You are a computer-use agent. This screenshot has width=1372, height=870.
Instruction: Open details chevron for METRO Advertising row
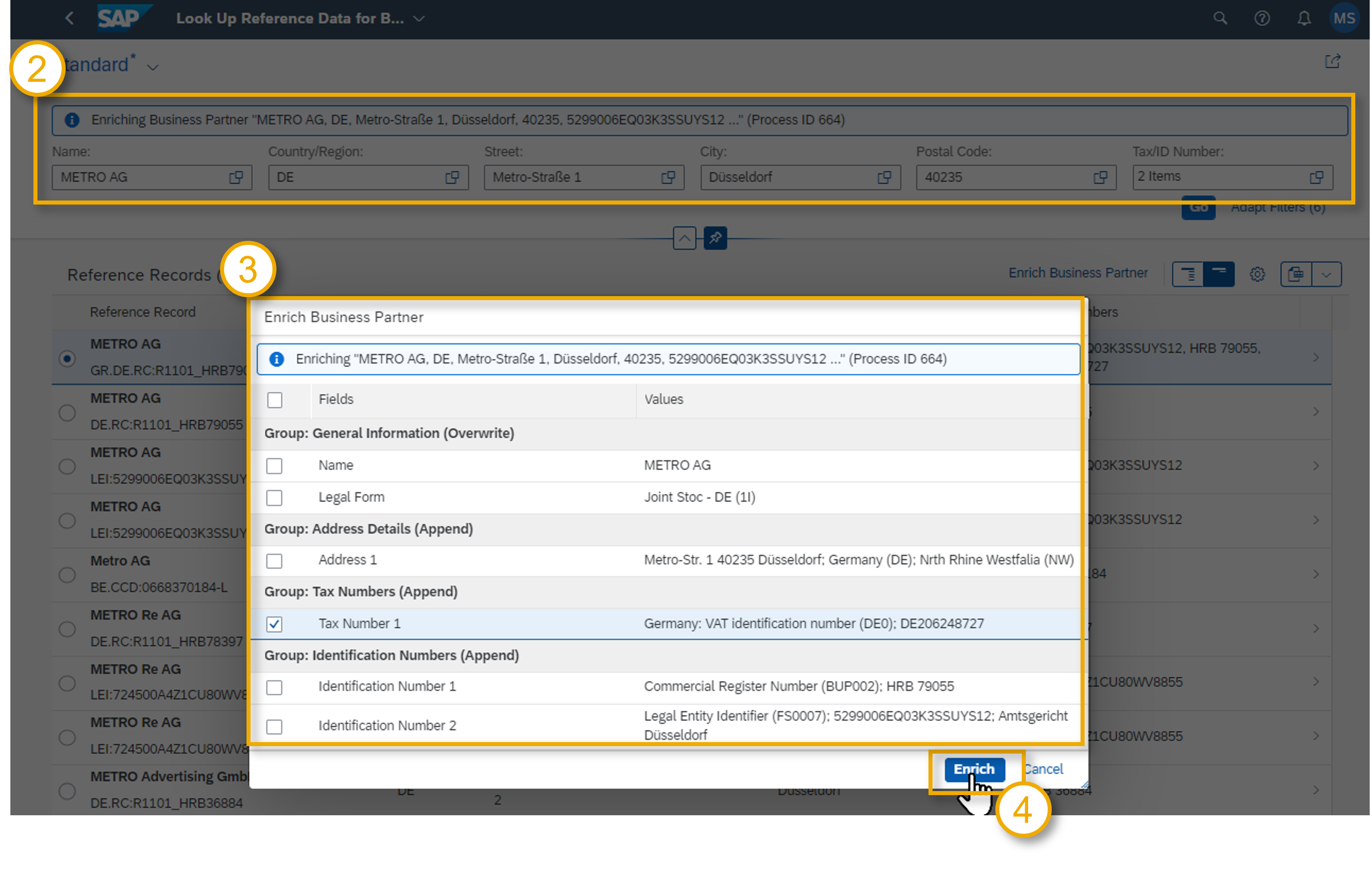click(x=1315, y=789)
